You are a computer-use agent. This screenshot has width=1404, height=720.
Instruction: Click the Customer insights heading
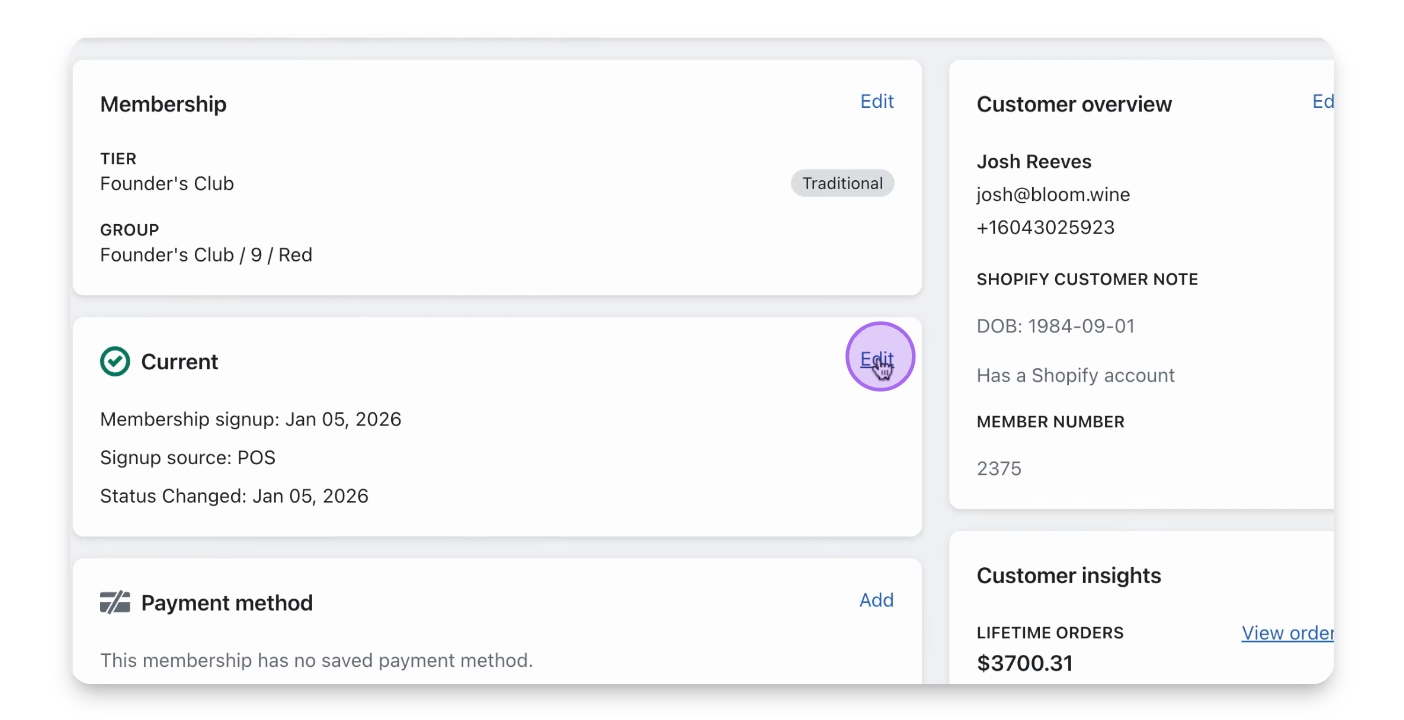click(1068, 576)
